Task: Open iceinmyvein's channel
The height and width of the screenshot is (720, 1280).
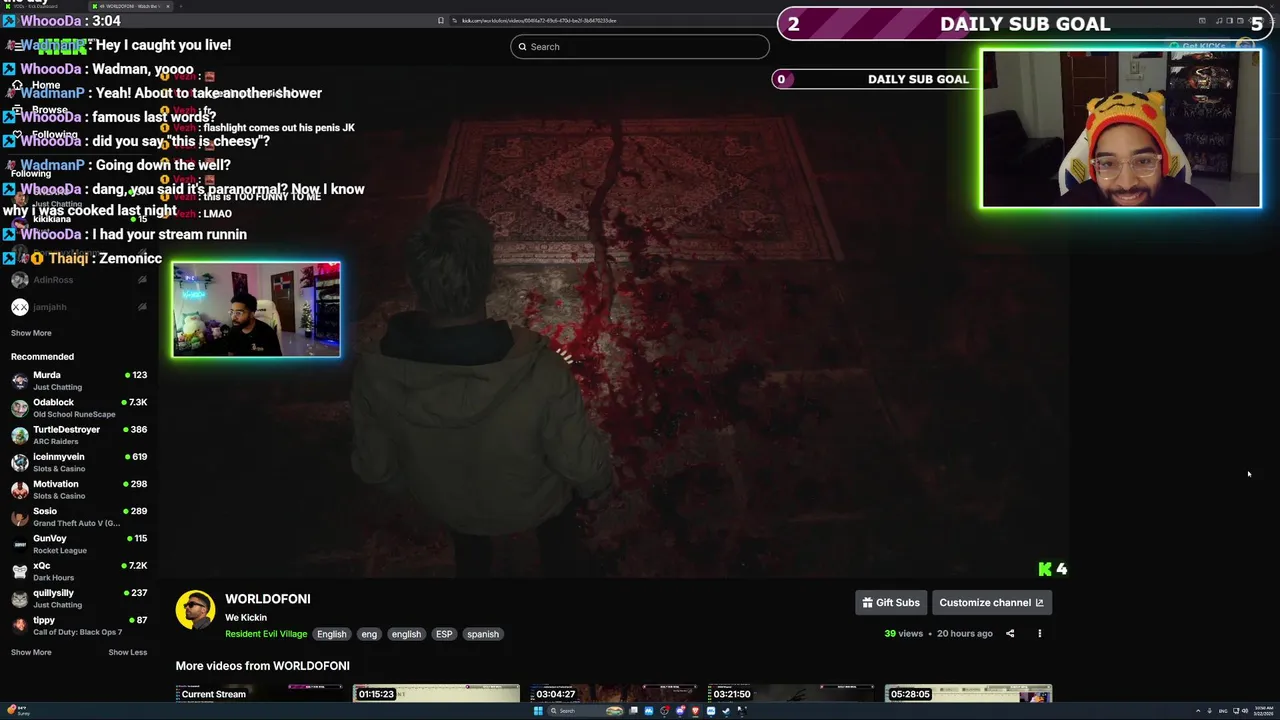Action: coord(78,461)
